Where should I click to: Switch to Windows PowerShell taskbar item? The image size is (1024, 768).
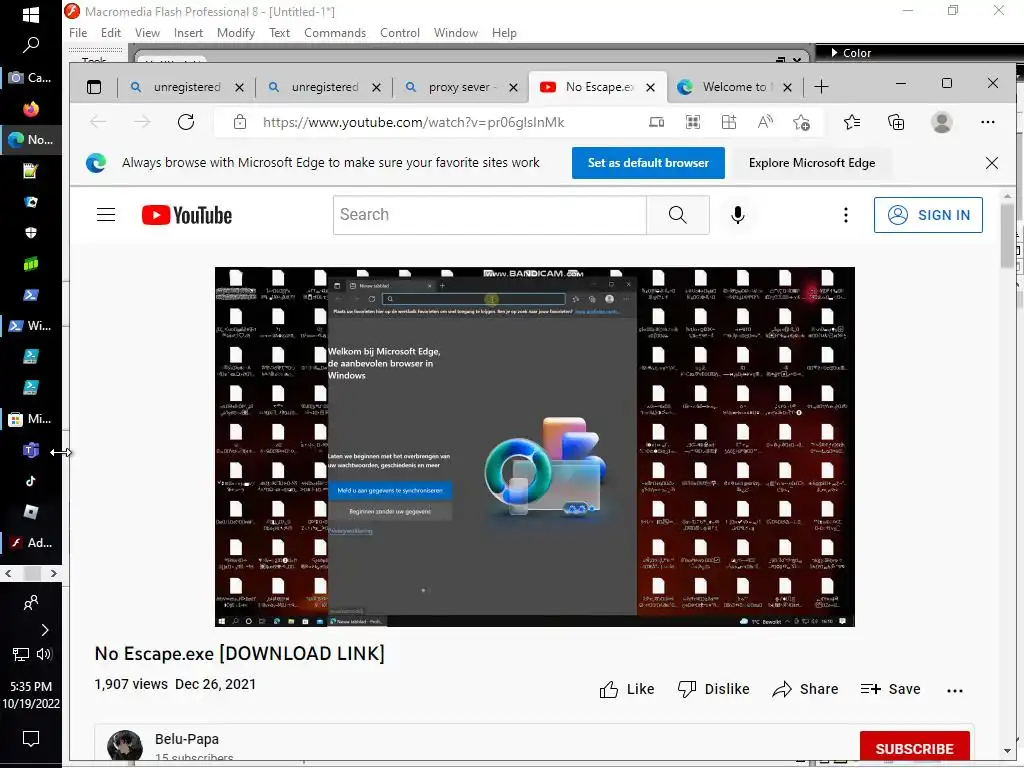[31, 325]
